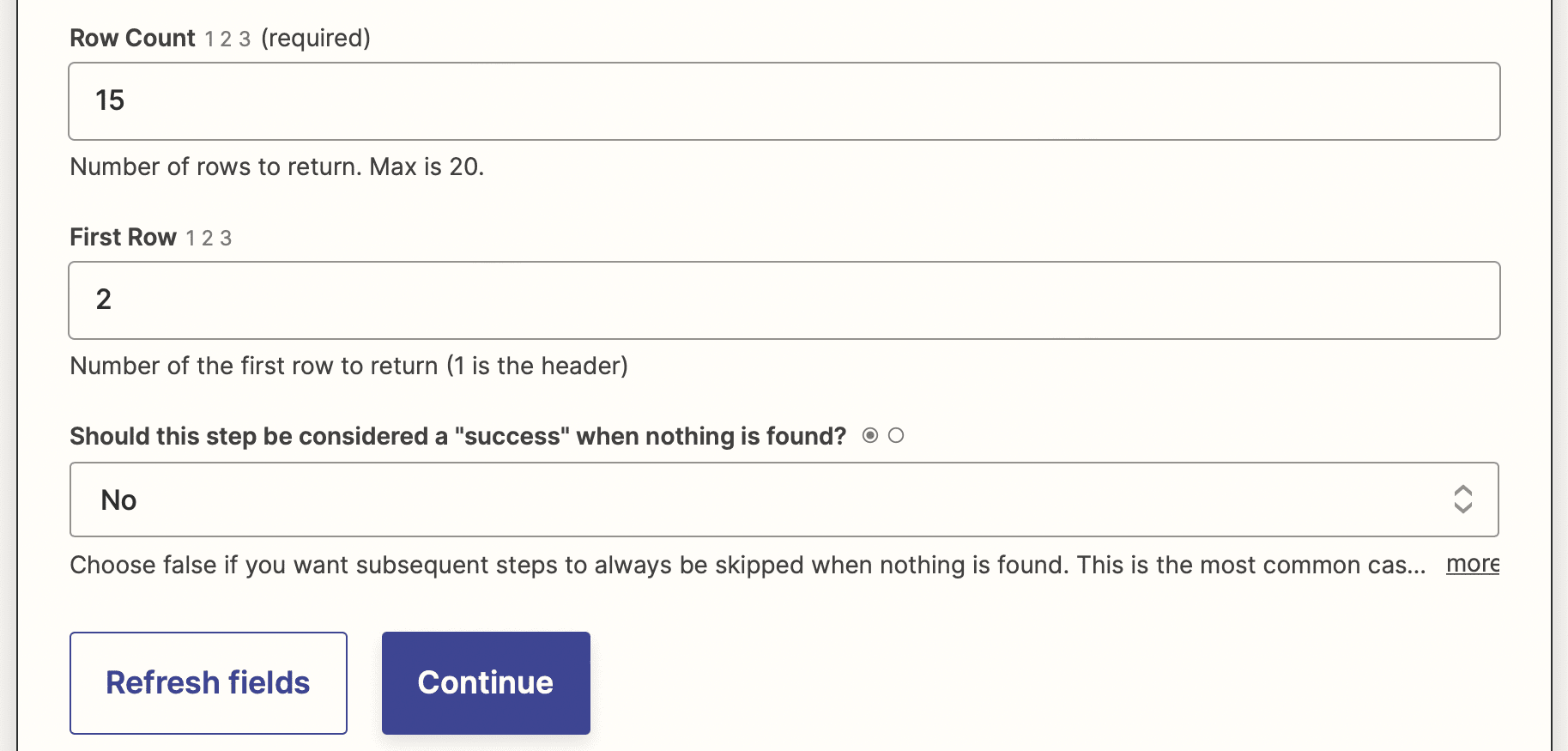Click the "(required)" text next to Row Count
Image resolution: width=1568 pixels, height=751 pixels.
[316, 38]
